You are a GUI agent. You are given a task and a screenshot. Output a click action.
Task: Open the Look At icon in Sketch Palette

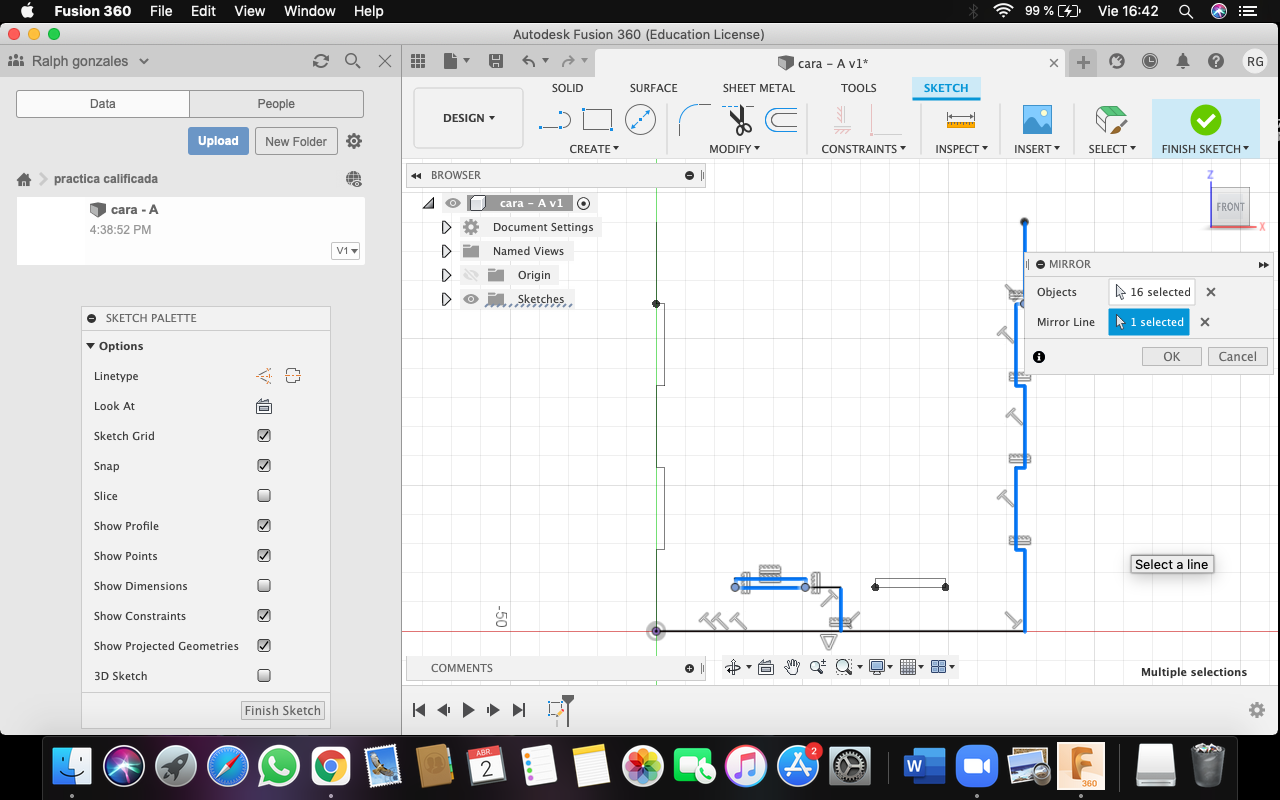tap(264, 406)
